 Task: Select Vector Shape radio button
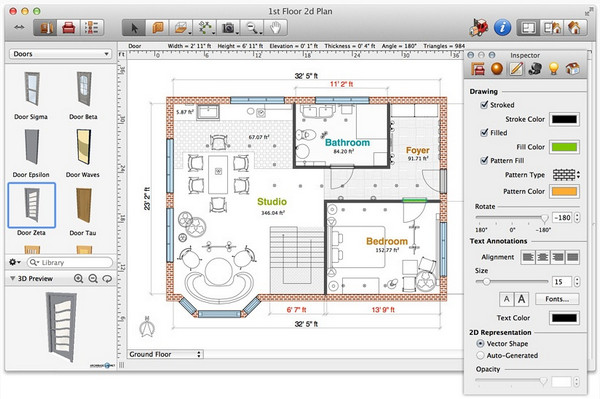pos(480,344)
